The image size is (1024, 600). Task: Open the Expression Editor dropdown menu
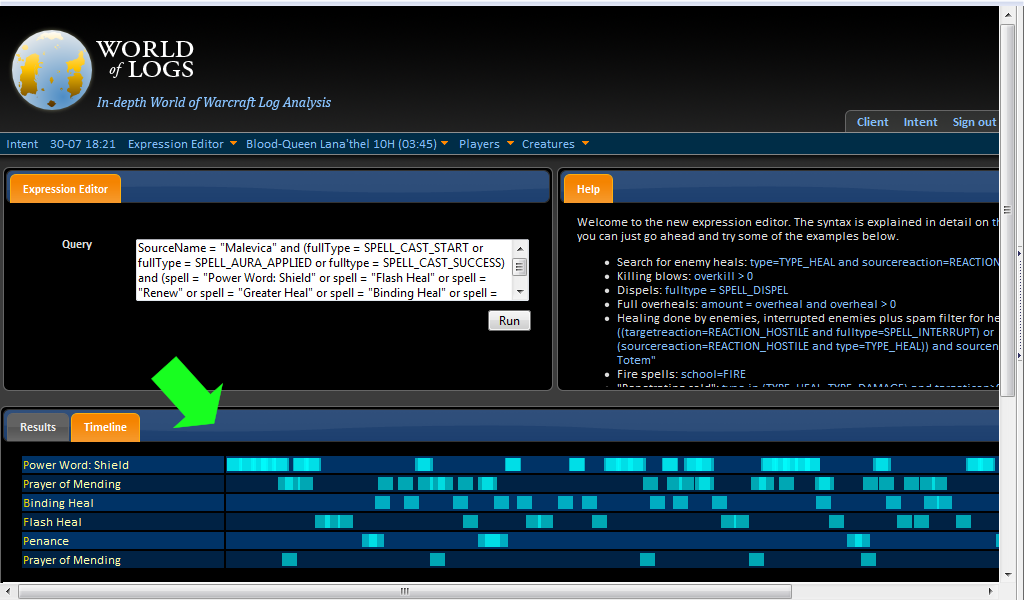(x=182, y=144)
